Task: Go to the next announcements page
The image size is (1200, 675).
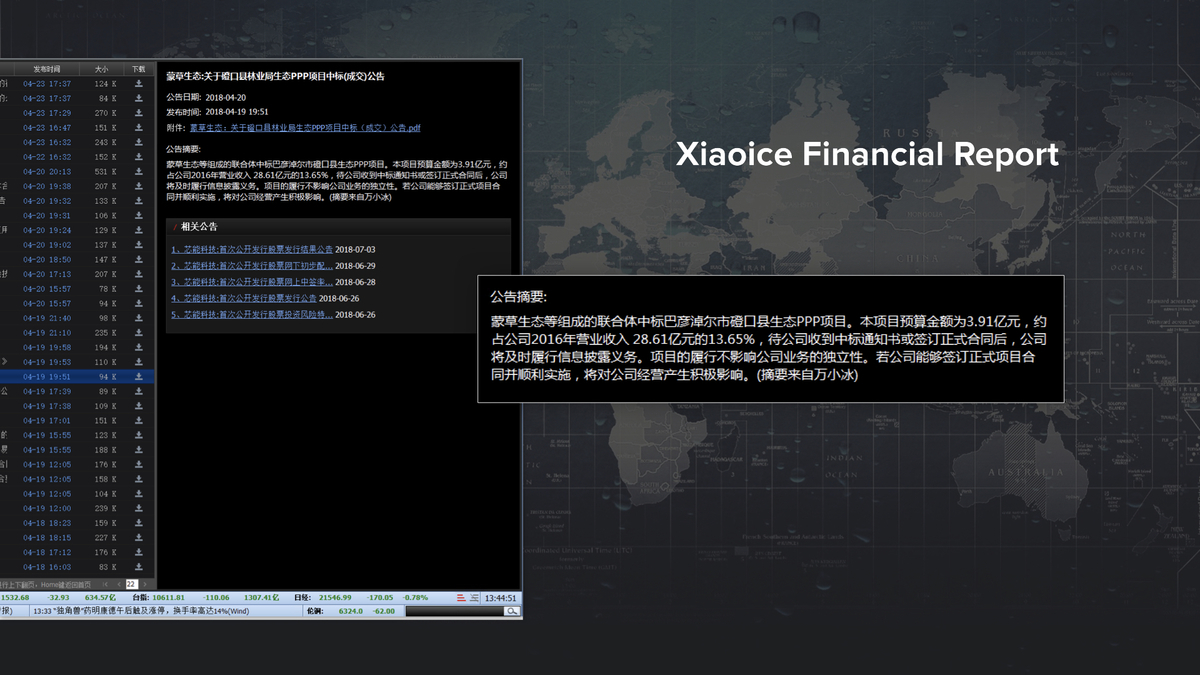Action: 144,584
